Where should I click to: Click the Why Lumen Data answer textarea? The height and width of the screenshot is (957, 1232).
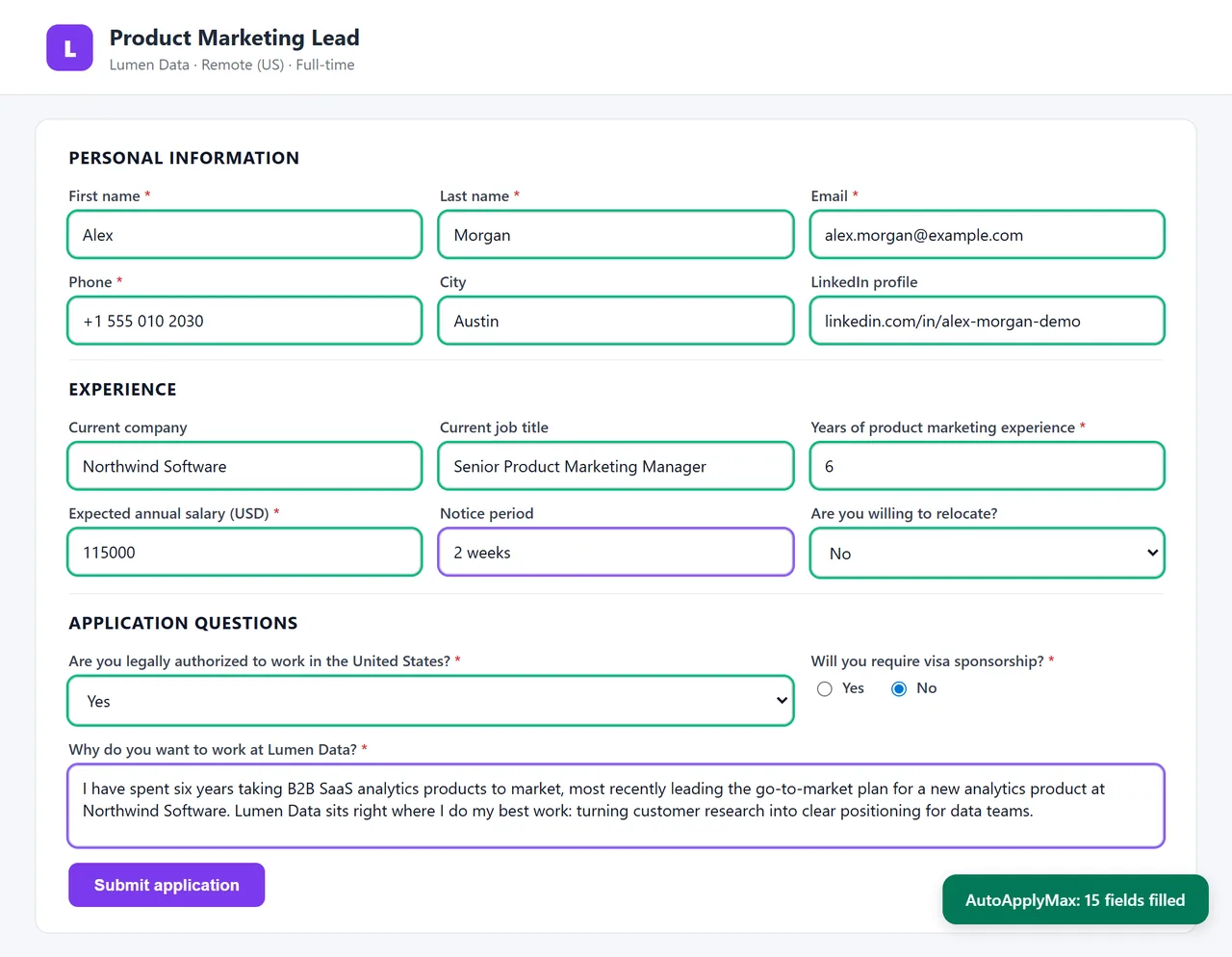pyautogui.click(x=616, y=806)
